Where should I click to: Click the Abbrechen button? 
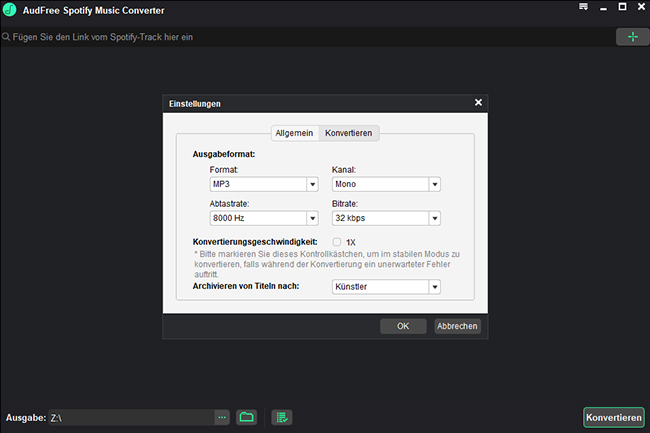coord(457,326)
